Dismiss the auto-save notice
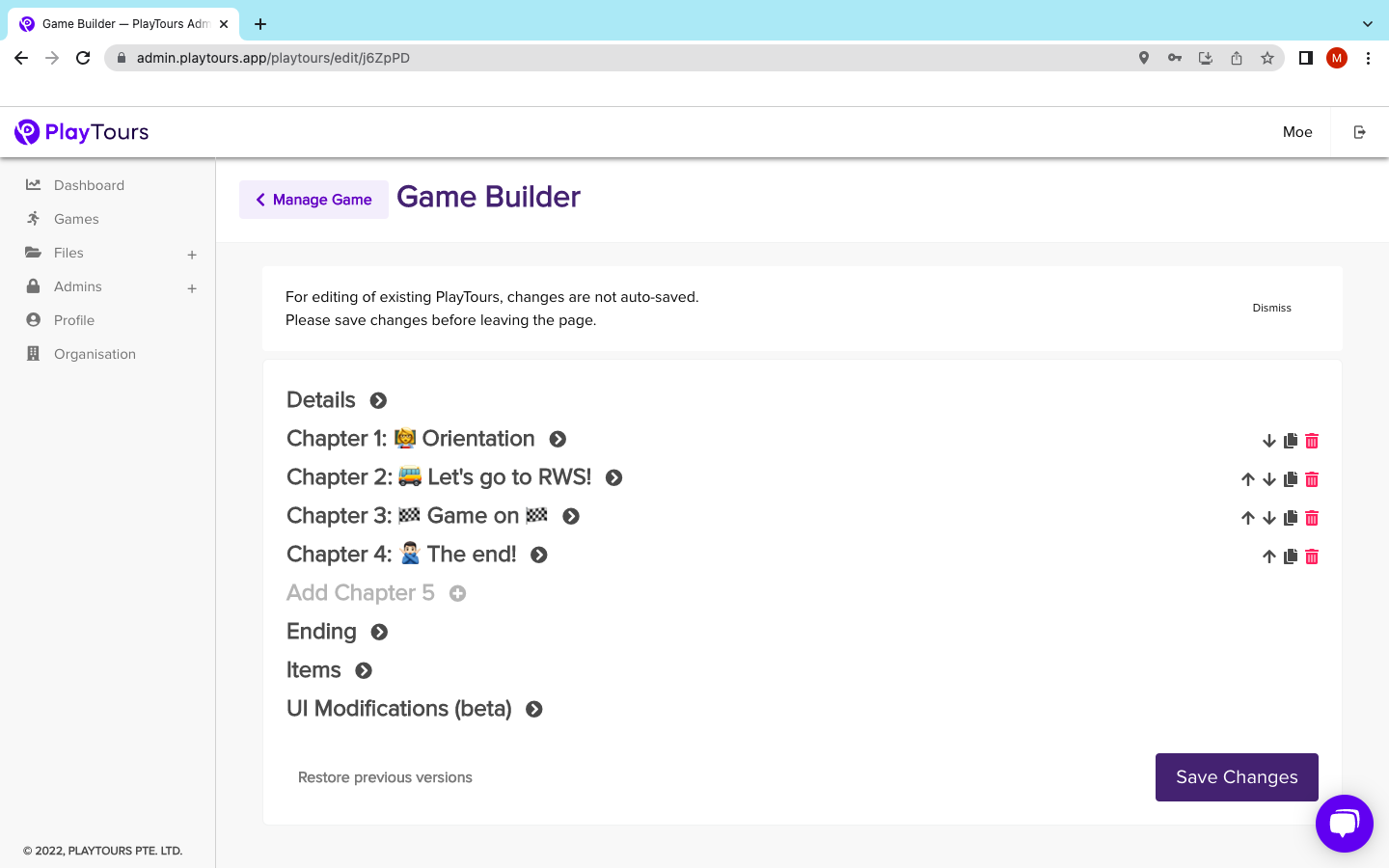The width and height of the screenshot is (1389, 868). tap(1271, 308)
